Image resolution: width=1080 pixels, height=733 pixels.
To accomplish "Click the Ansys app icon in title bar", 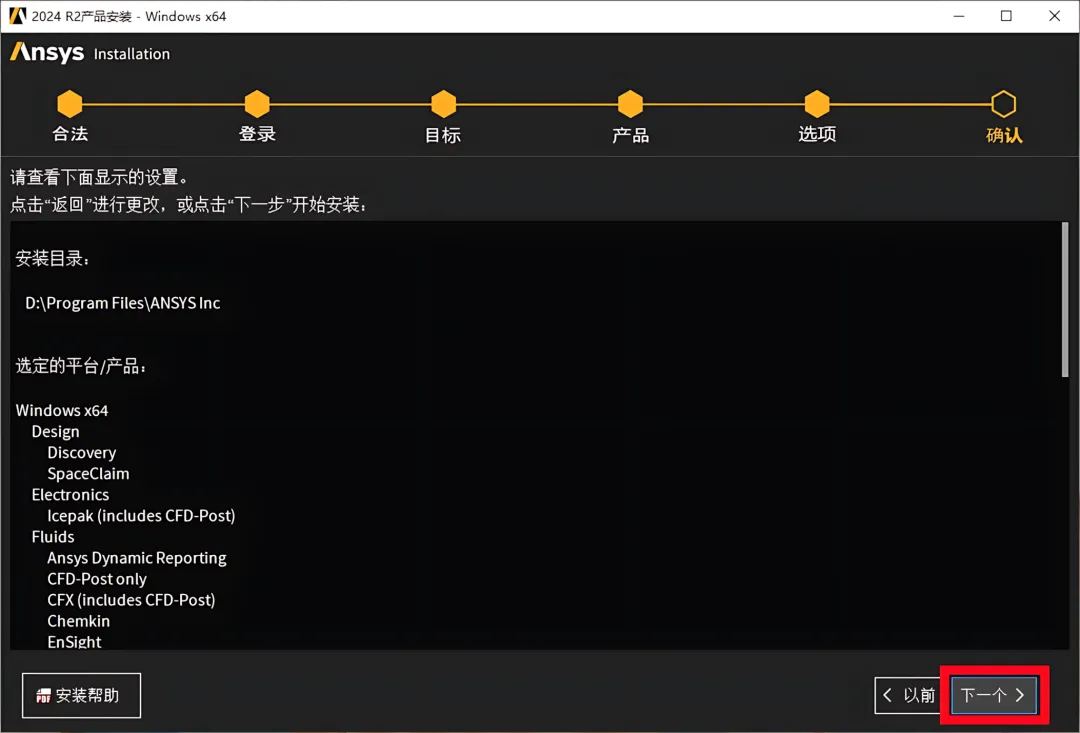I will tap(17, 16).
